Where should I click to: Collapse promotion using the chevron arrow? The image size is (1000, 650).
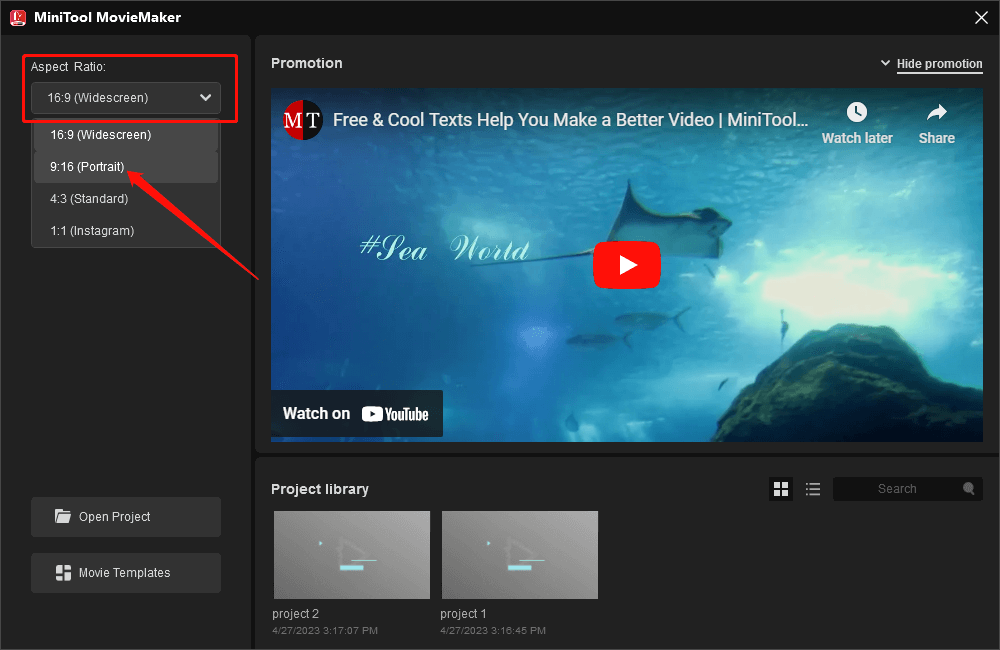click(x=885, y=63)
